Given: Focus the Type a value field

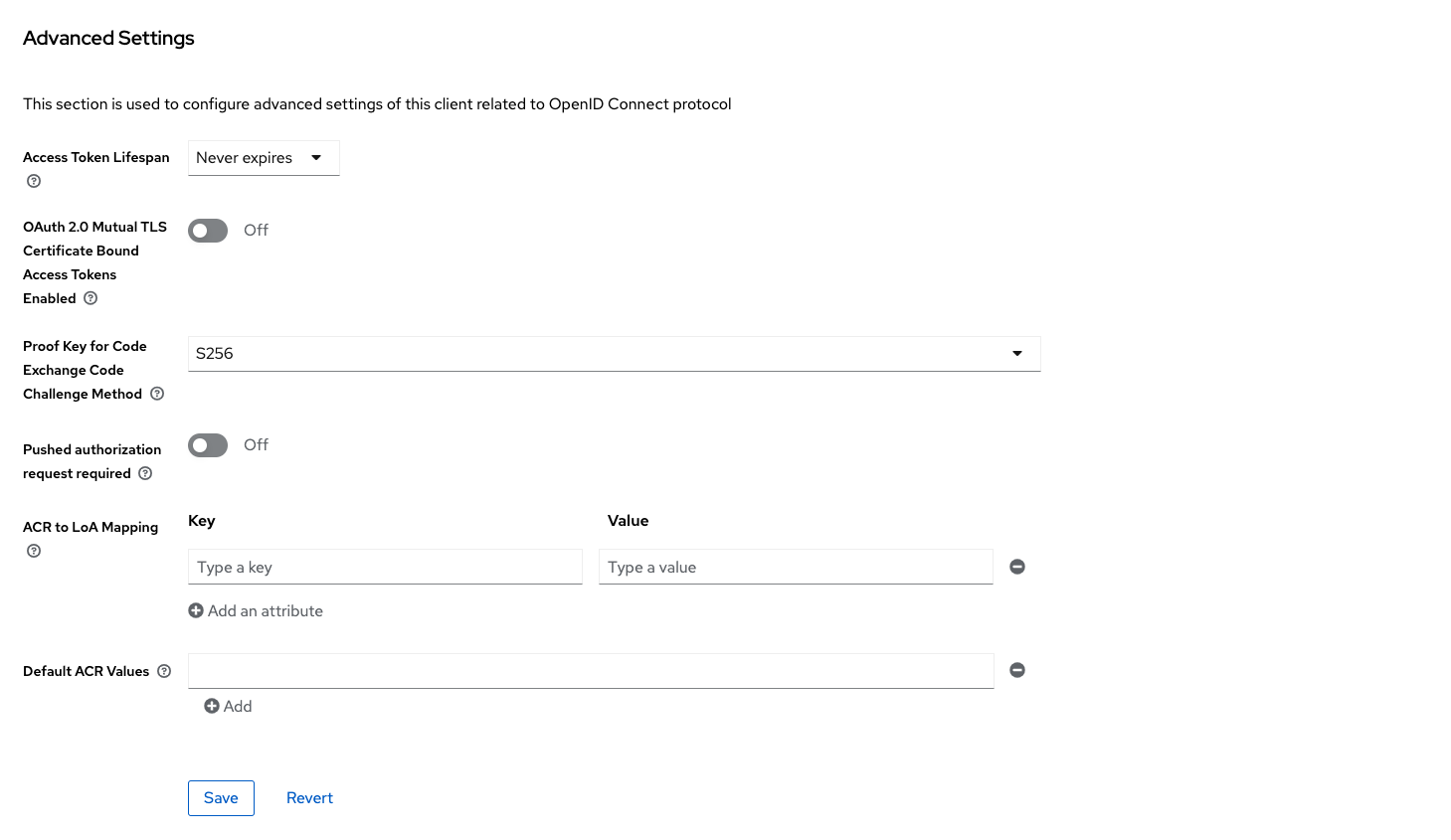Looking at the screenshot, I should click(x=796, y=567).
